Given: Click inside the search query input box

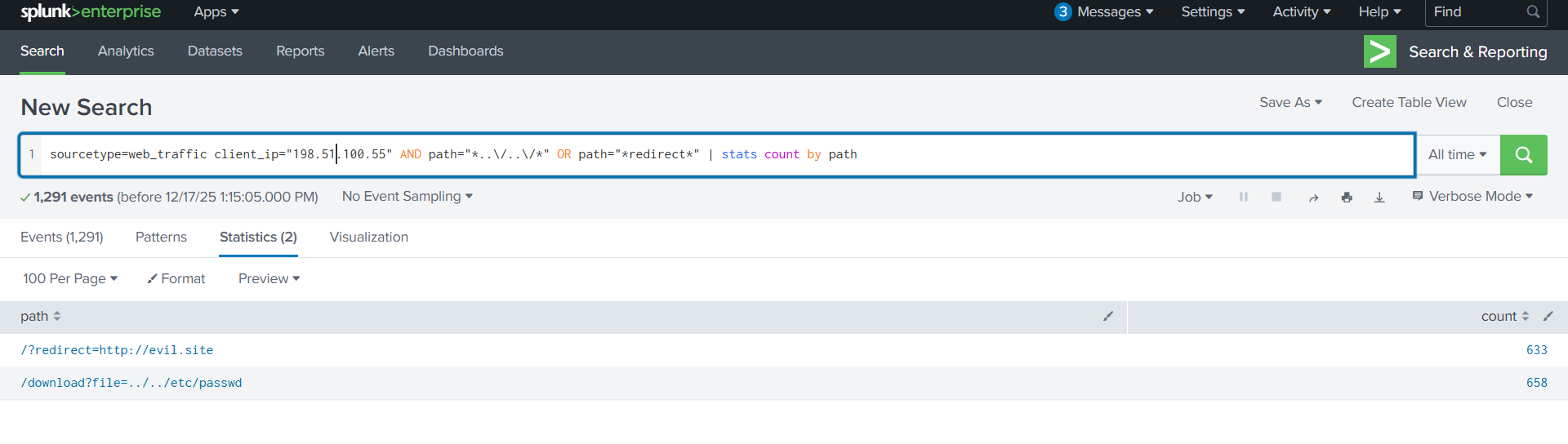Looking at the screenshot, I should [1062, 154].
